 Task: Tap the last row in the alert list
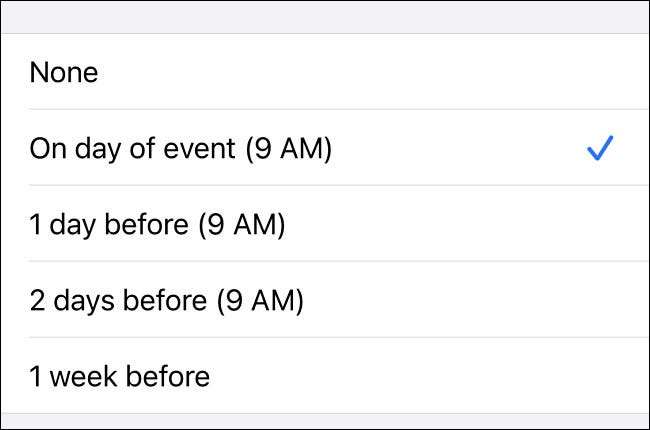[325, 376]
